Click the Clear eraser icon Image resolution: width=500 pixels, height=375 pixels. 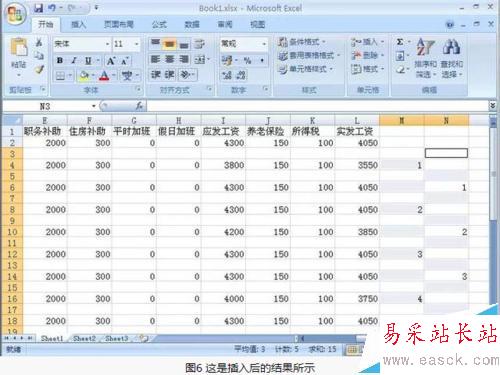click(x=400, y=70)
